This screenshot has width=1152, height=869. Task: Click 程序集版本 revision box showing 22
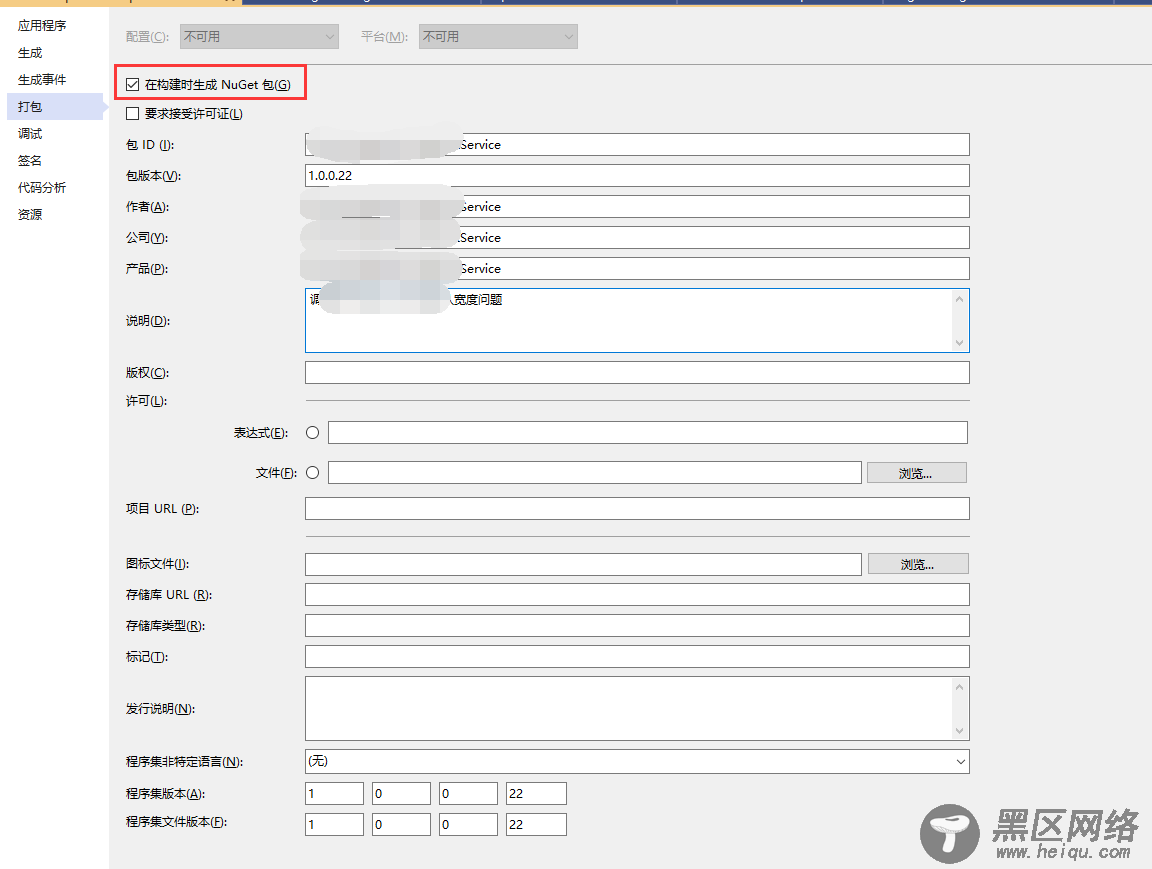pos(536,793)
